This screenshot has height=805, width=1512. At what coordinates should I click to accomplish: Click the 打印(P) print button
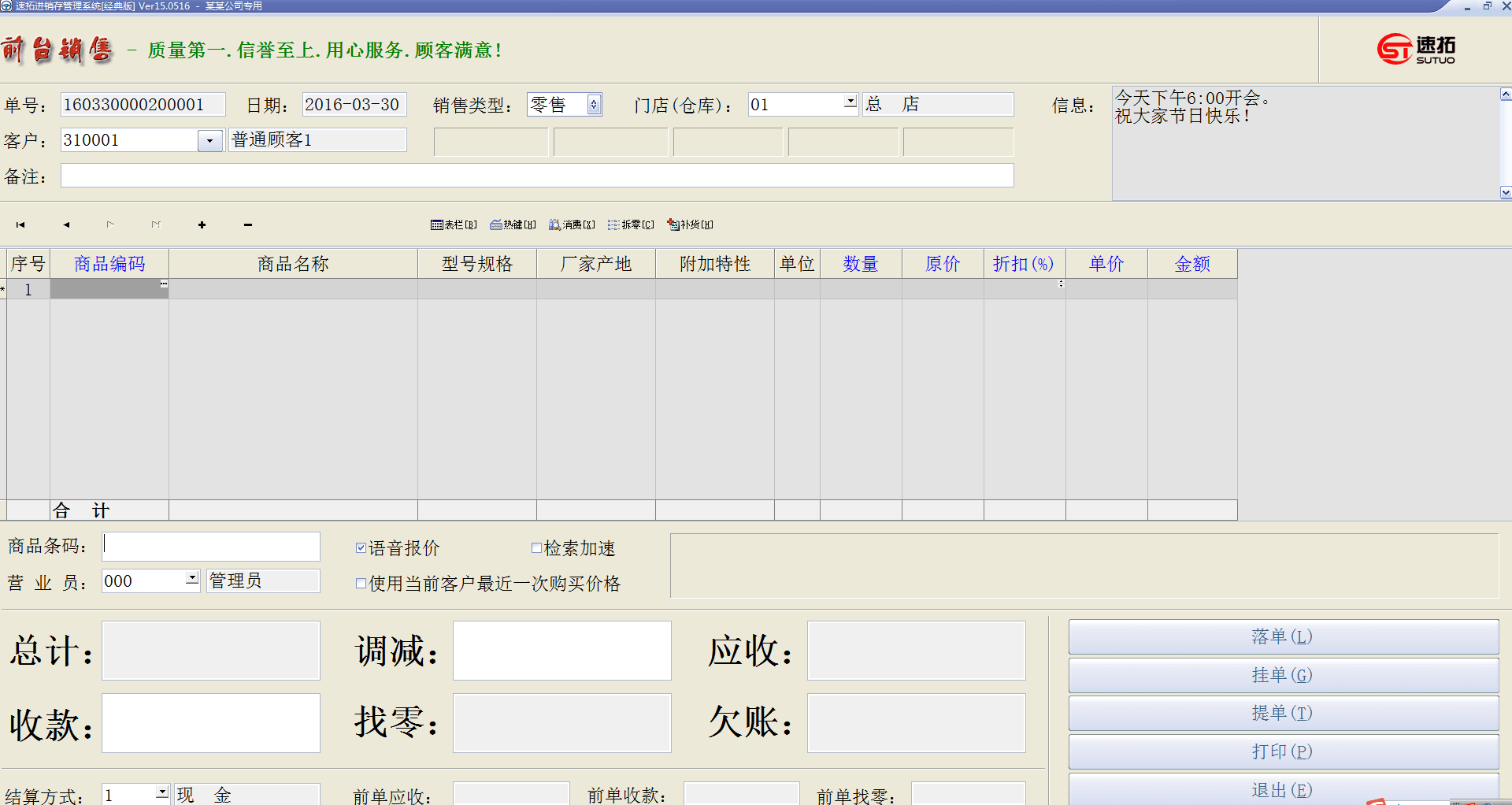point(1283,751)
